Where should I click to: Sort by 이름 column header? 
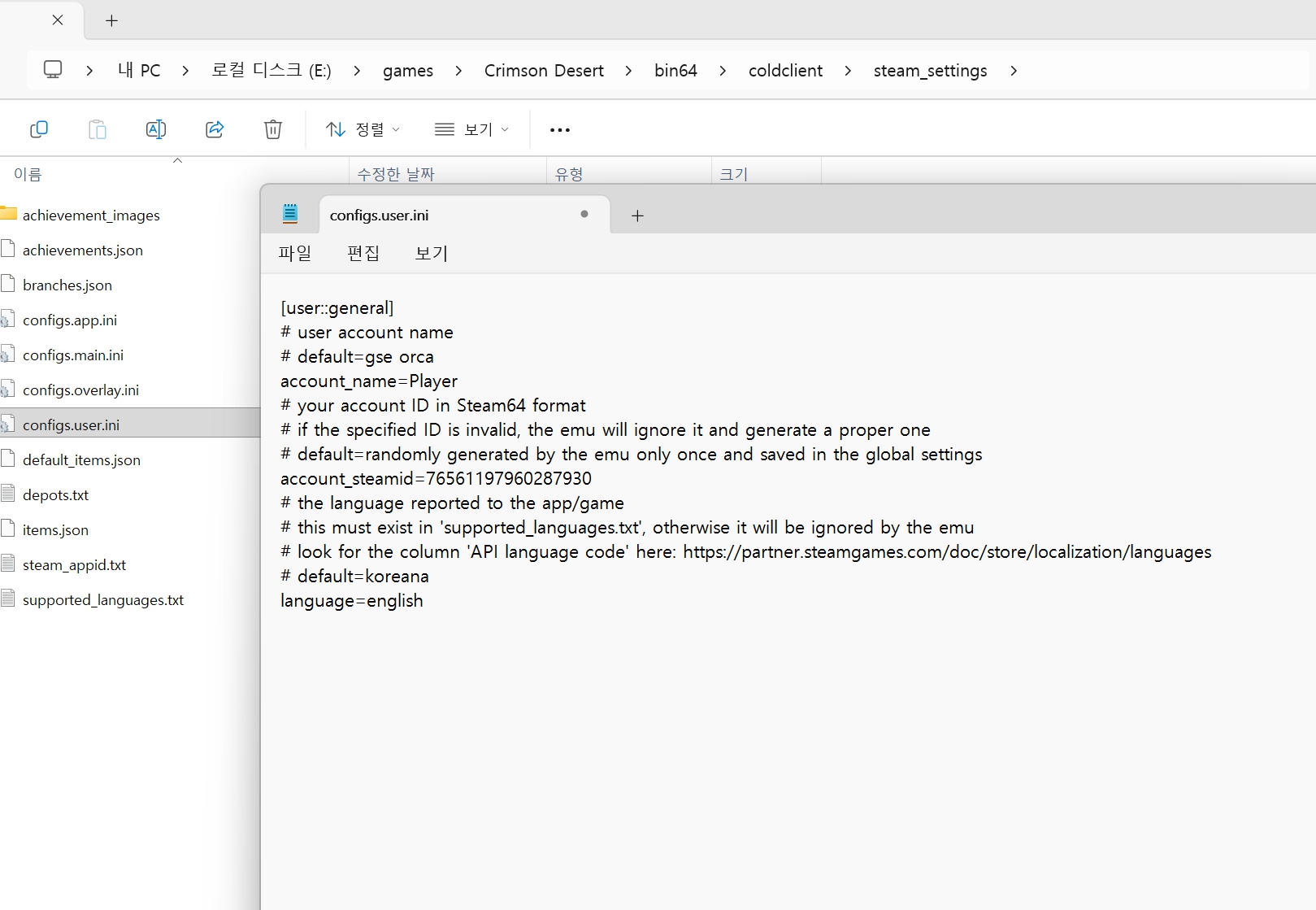coord(28,174)
